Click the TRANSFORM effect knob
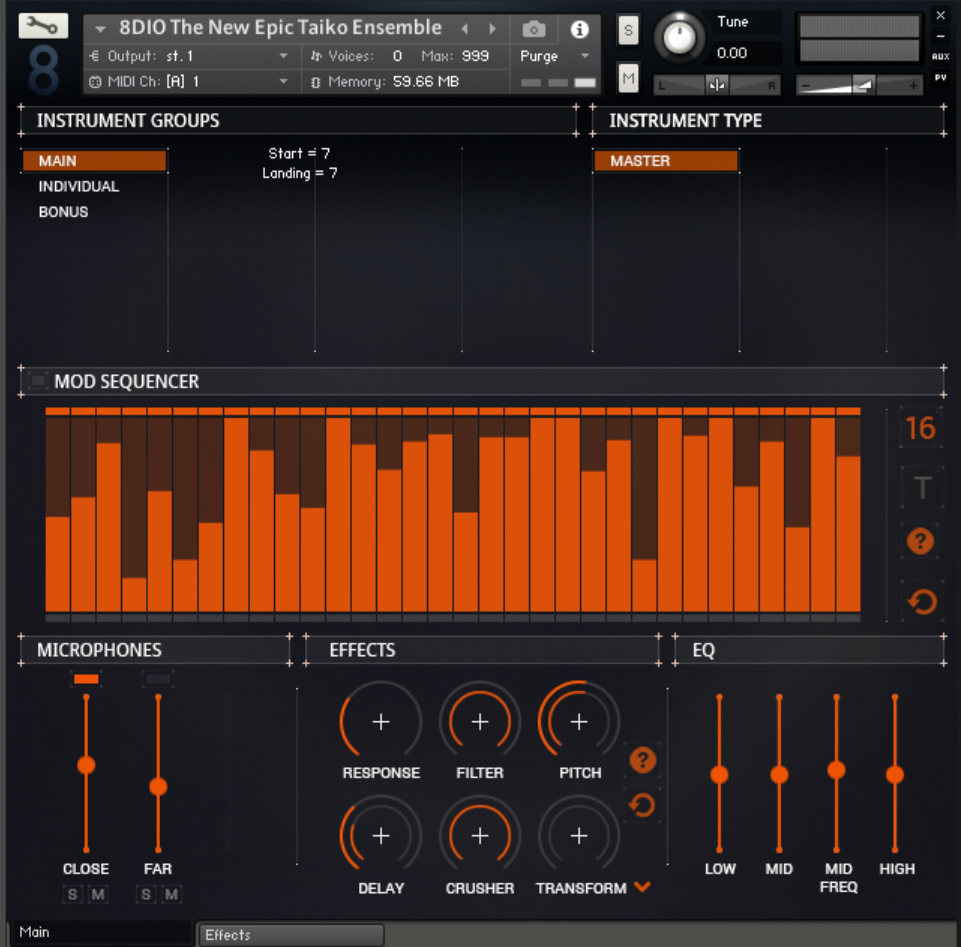This screenshot has width=961, height=947. pos(579,835)
